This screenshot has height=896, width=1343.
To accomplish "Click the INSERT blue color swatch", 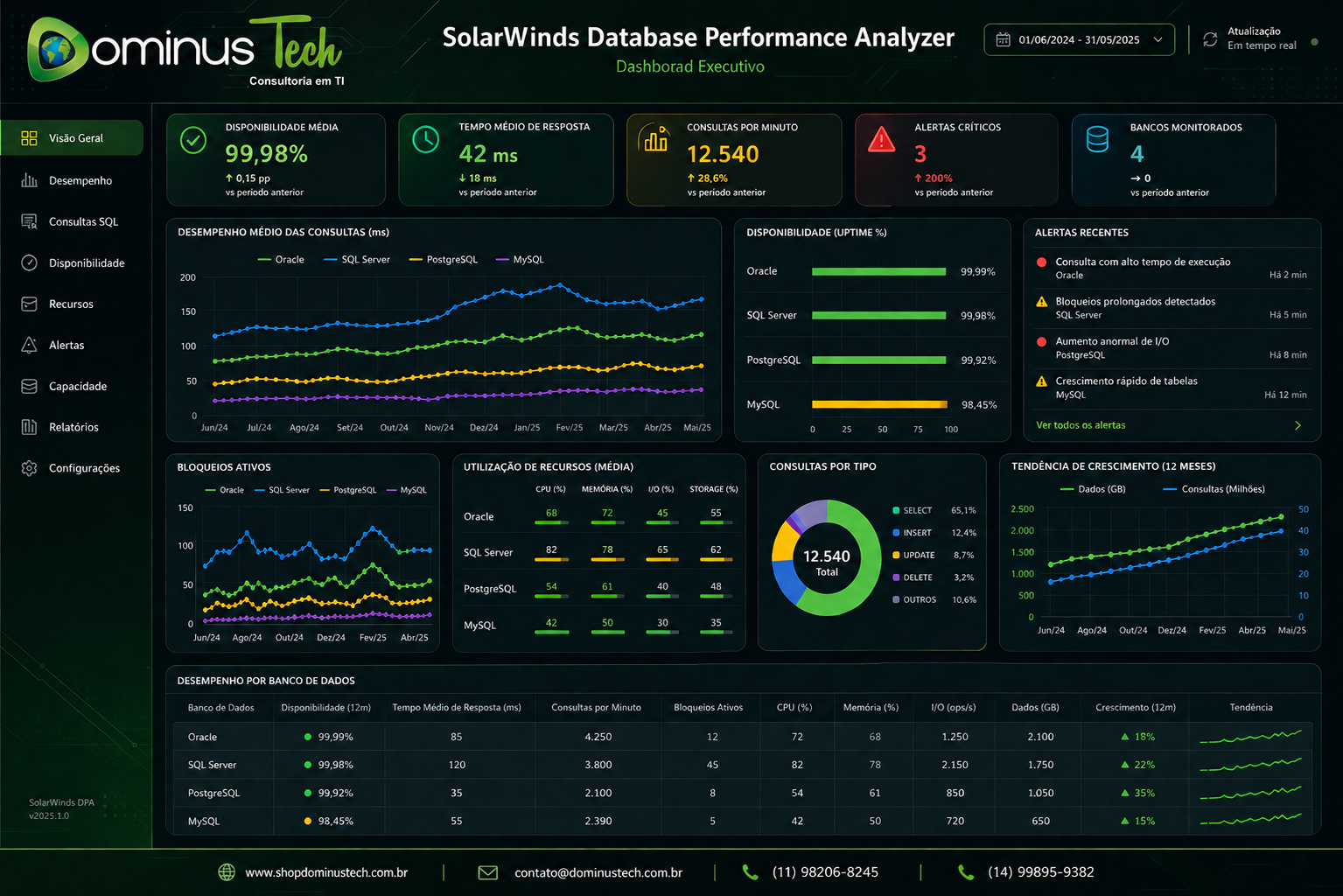I will 896,533.
